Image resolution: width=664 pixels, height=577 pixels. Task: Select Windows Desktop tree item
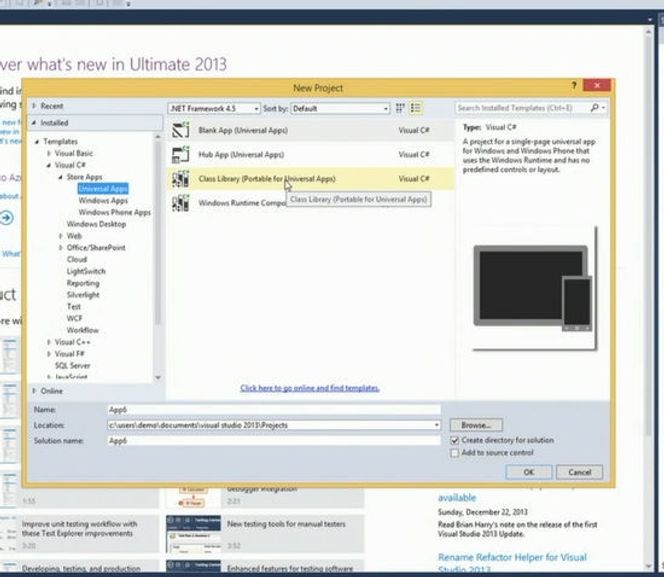tap(96, 224)
